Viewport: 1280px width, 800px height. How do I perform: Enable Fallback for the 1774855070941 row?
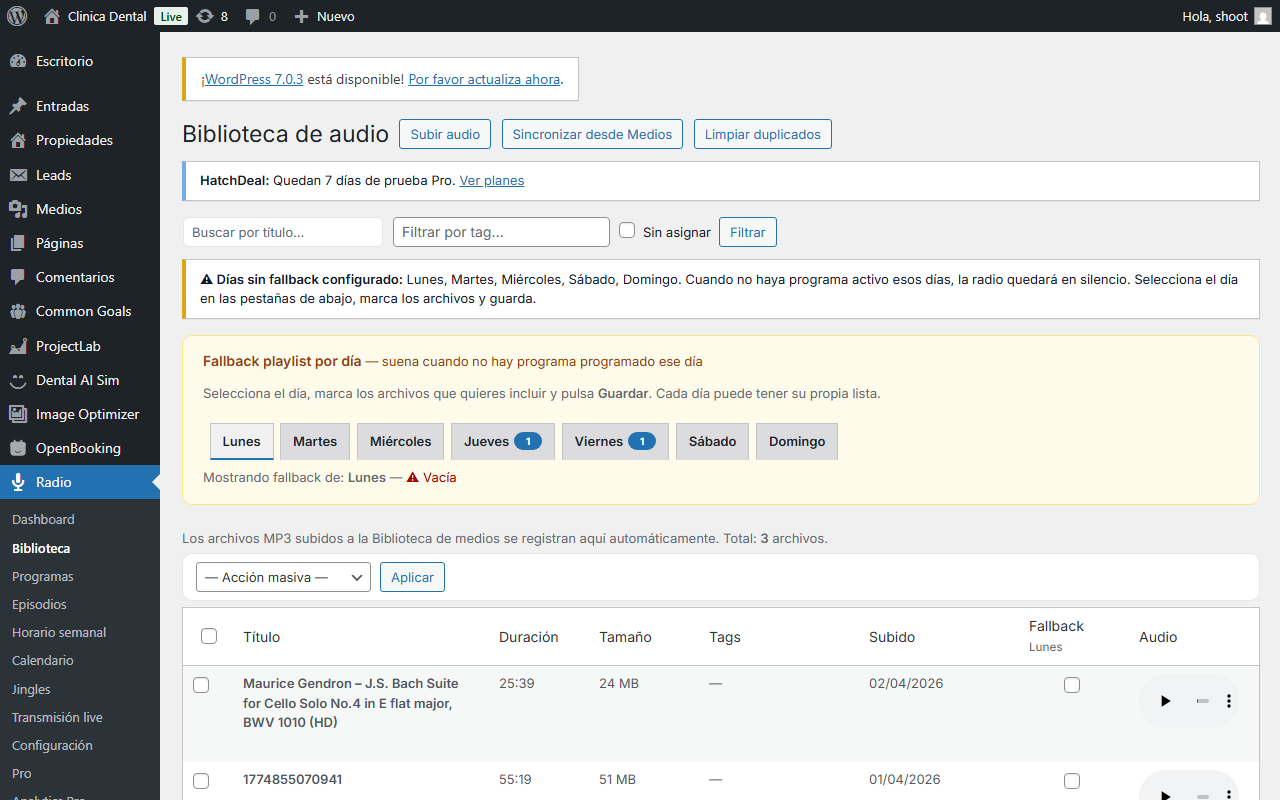[1072, 781]
